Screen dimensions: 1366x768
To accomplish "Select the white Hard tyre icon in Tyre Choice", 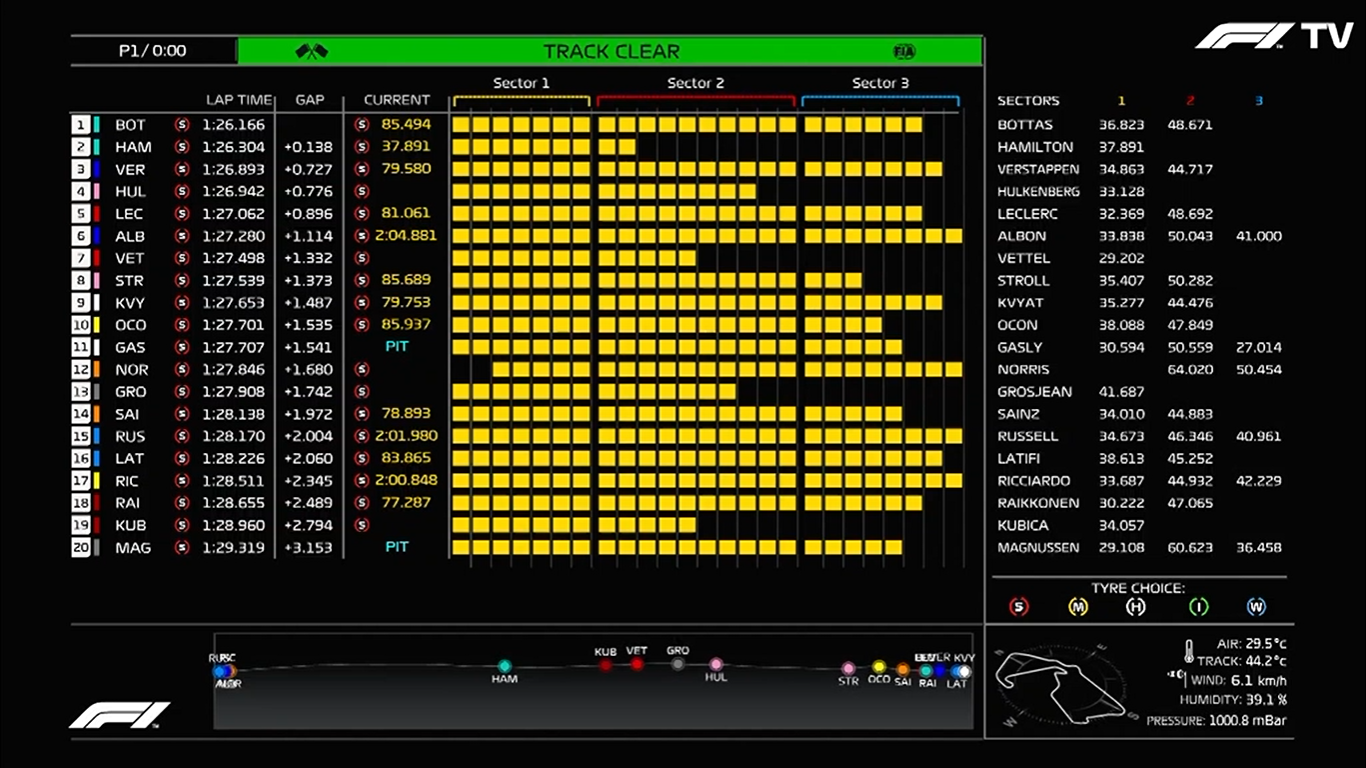I will [1136, 607].
